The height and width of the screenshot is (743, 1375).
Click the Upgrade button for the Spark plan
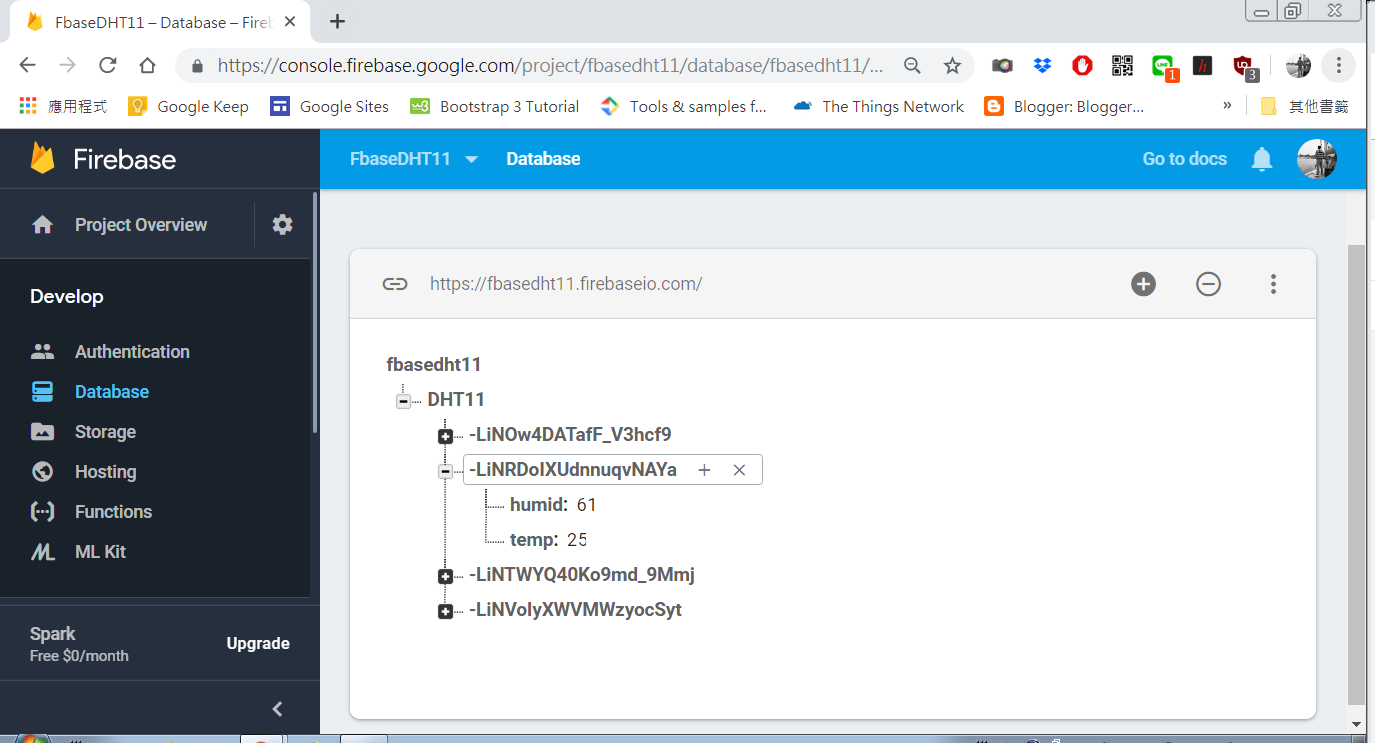click(258, 643)
